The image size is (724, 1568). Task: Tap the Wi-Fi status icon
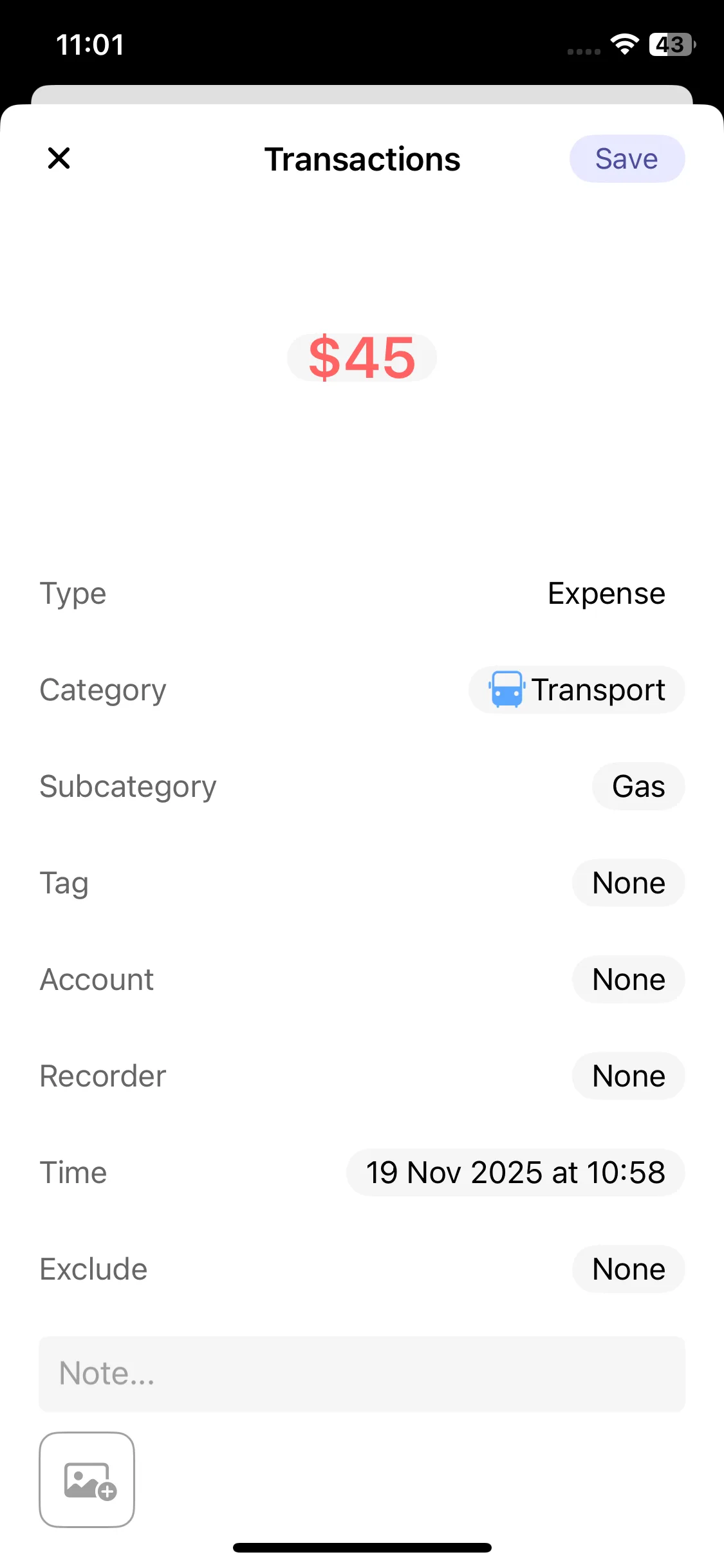pyautogui.click(x=624, y=44)
